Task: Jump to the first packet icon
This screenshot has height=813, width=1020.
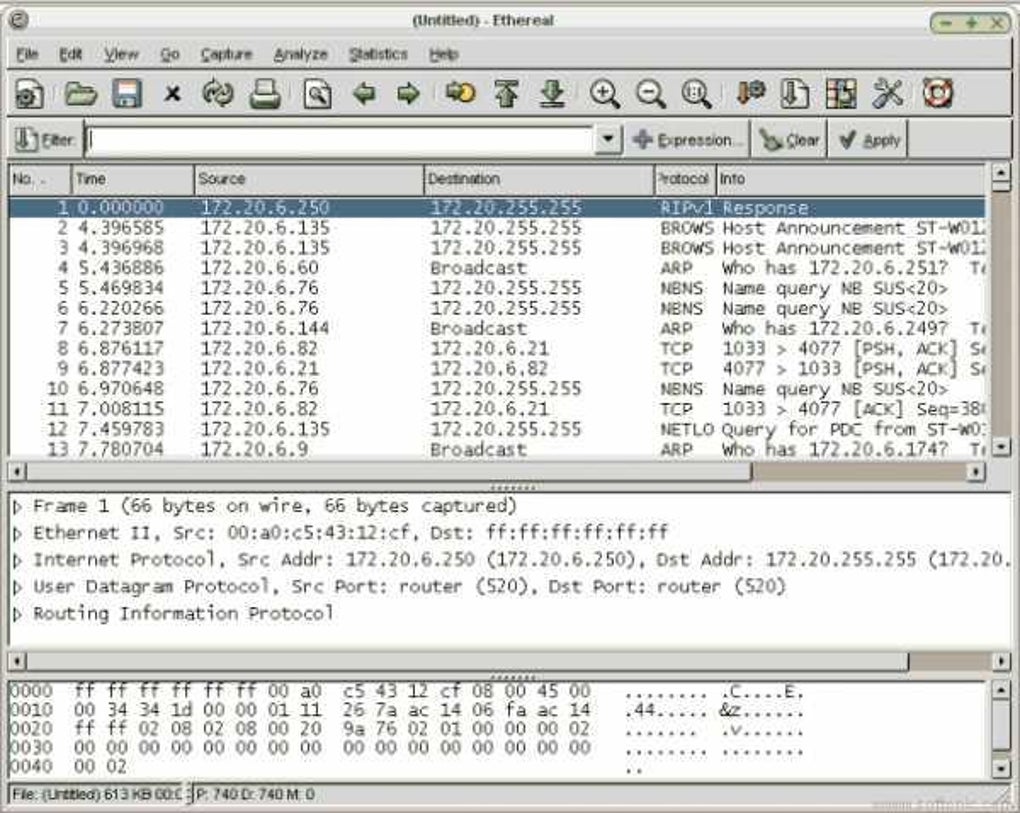Action: (x=507, y=94)
